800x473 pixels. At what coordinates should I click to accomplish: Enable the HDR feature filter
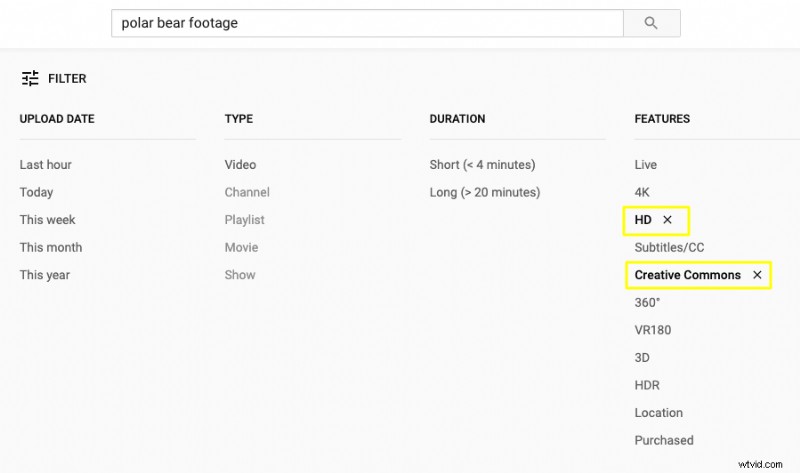(647, 385)
